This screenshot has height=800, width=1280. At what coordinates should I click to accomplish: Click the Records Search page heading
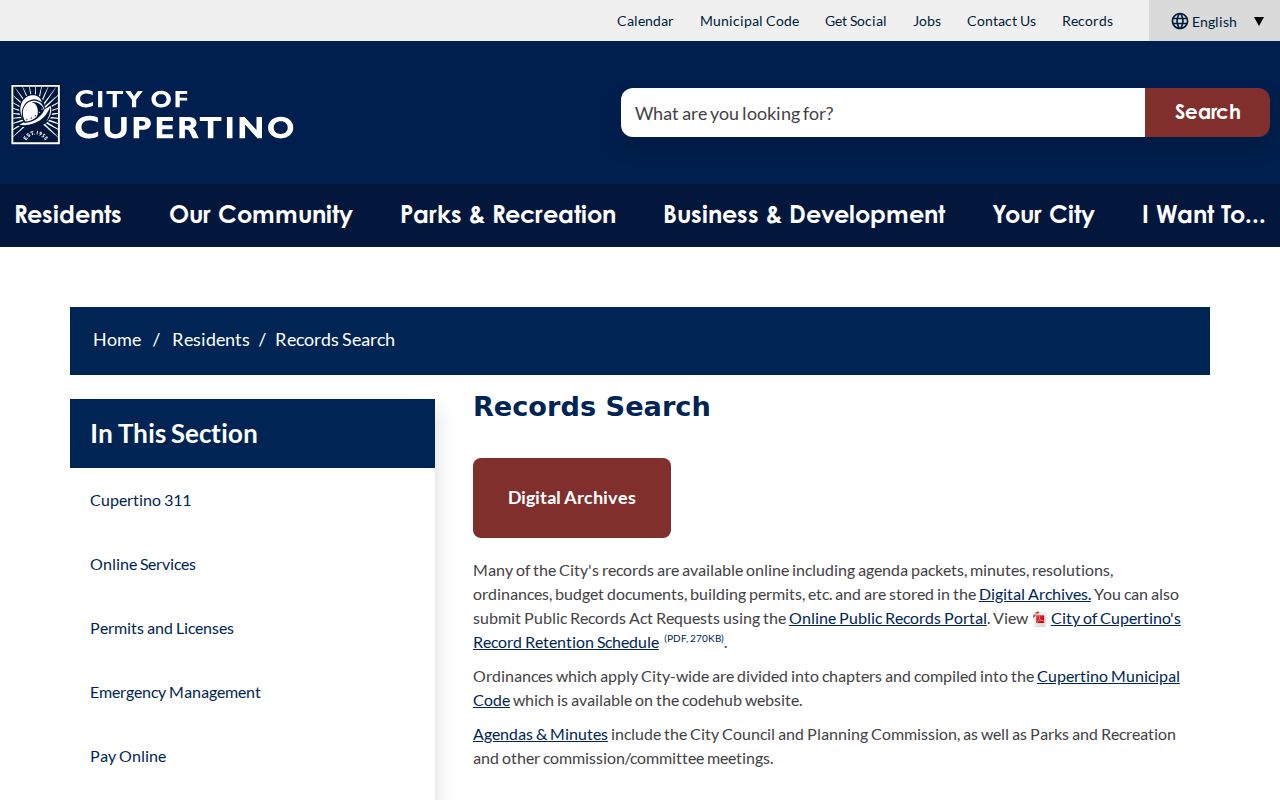pyautogui.click(x=592, y=406)
